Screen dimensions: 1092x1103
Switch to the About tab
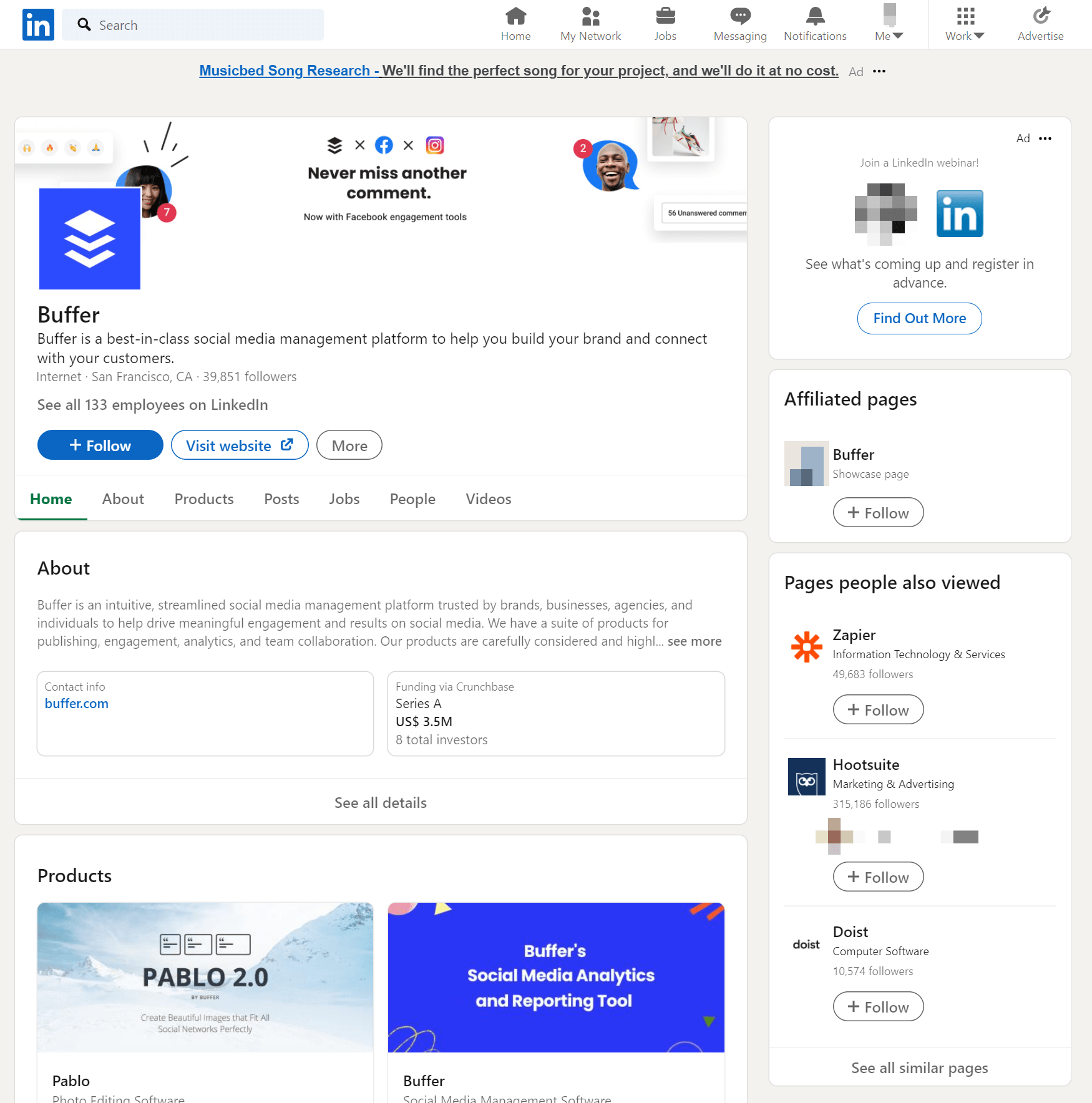123,498
